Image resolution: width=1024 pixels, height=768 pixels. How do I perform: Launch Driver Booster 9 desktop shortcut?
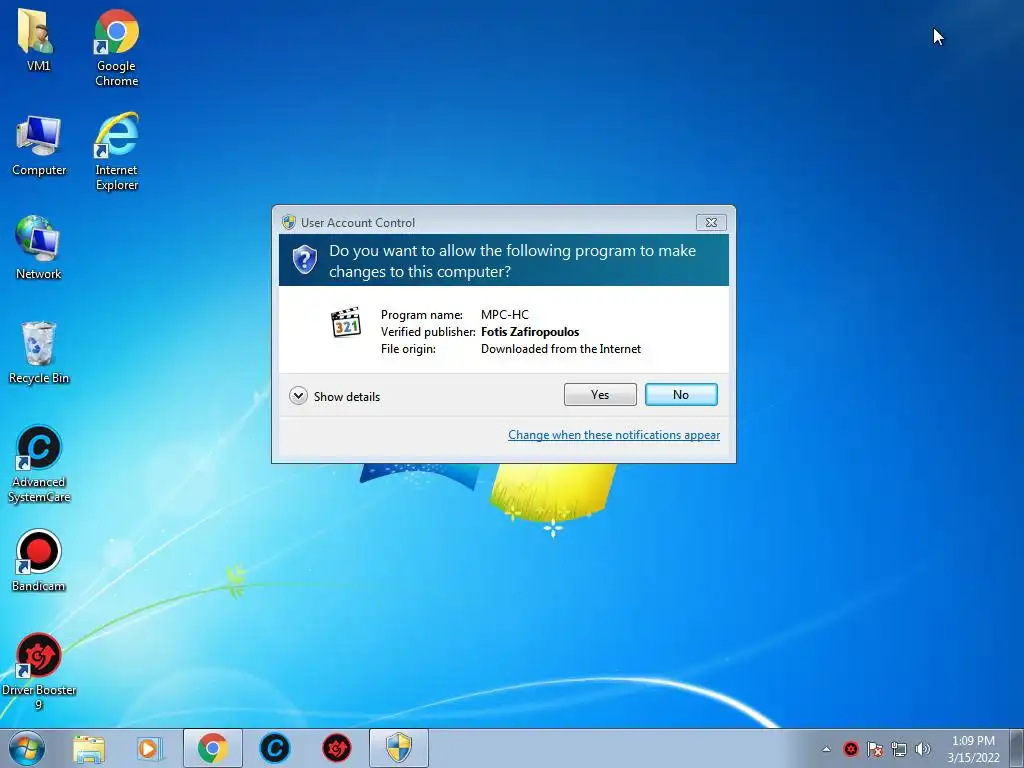coord(39,671)
